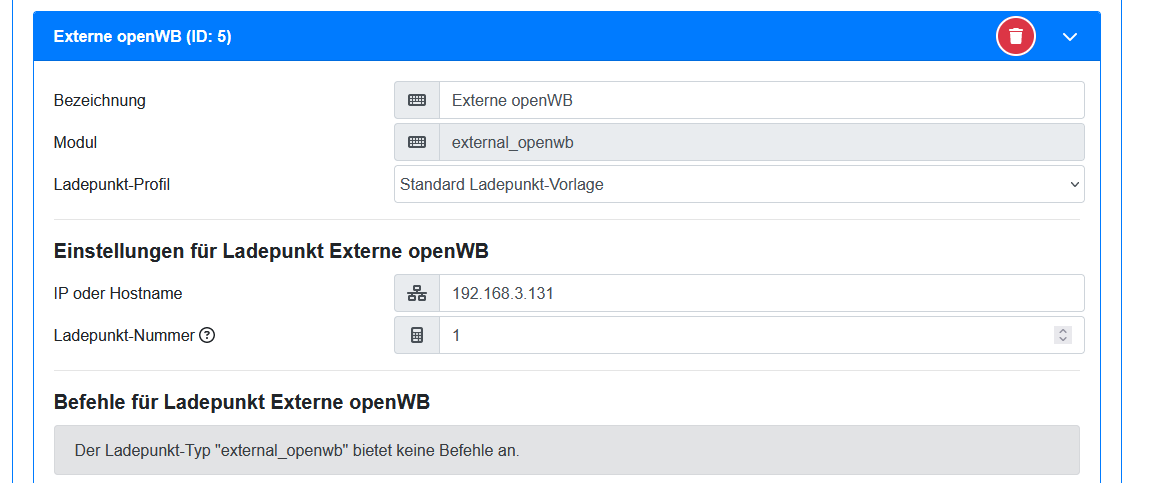Click keyboard icon beside Modul field

tap(417, 142)
